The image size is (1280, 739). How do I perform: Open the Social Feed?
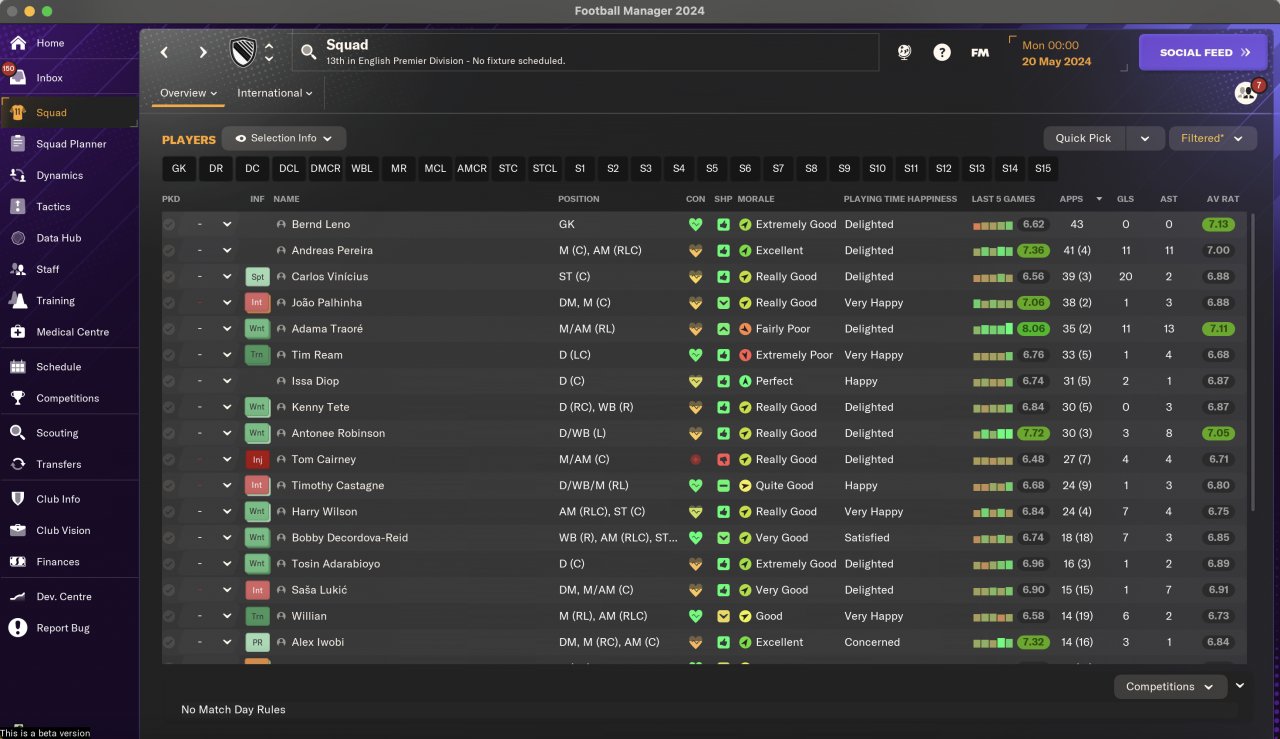[1203, 52]
